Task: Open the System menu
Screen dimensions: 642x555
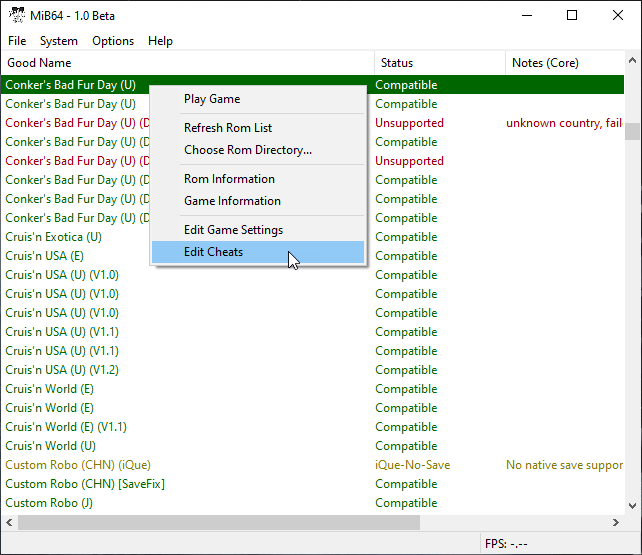Action: 59,41
